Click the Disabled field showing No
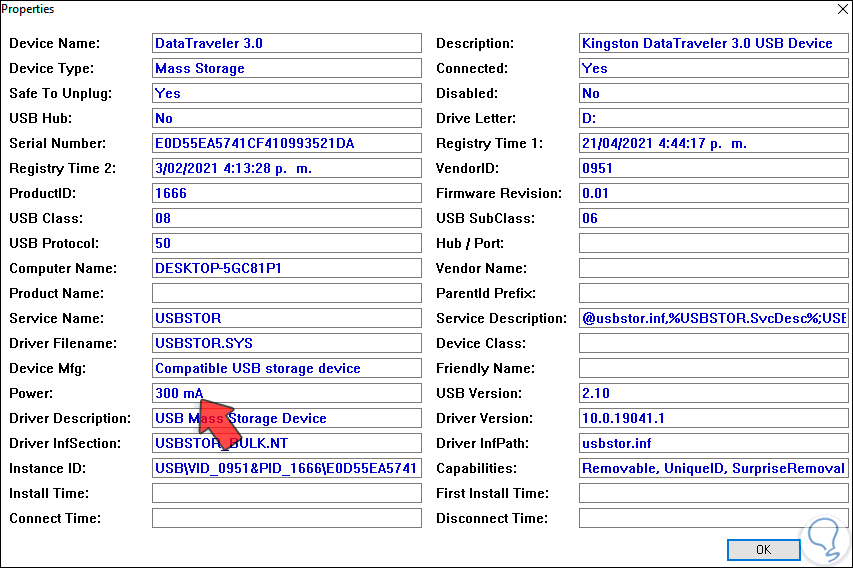 point(714,93)
